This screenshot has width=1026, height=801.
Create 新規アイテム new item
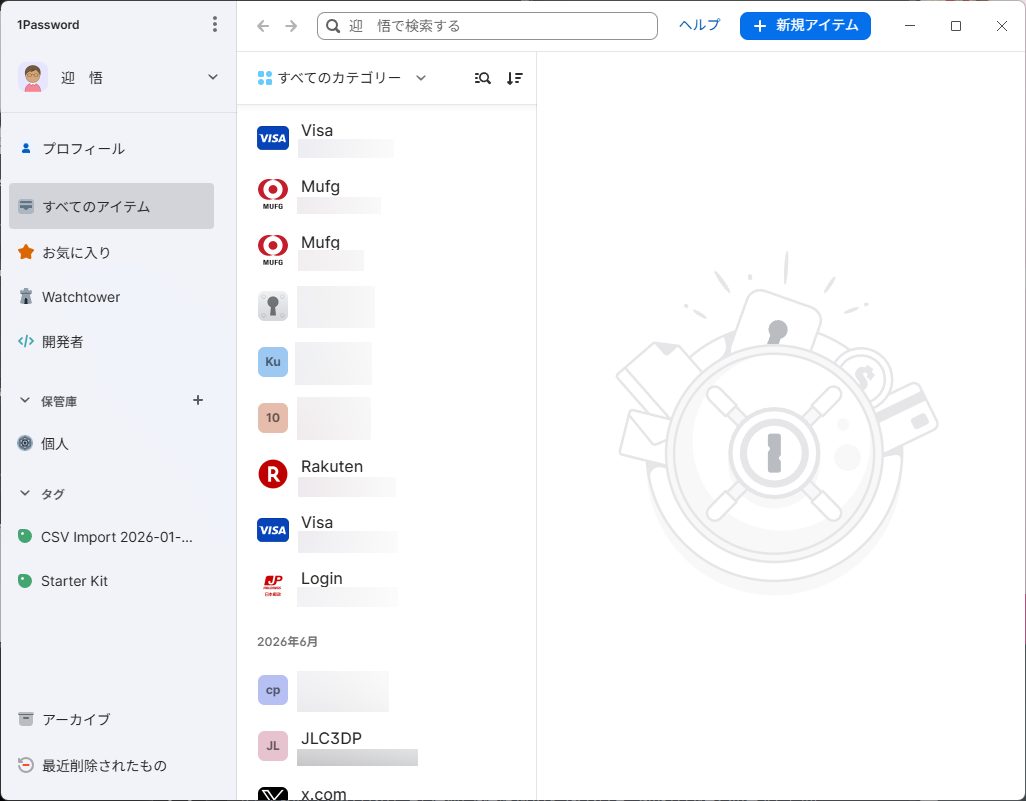805,26
